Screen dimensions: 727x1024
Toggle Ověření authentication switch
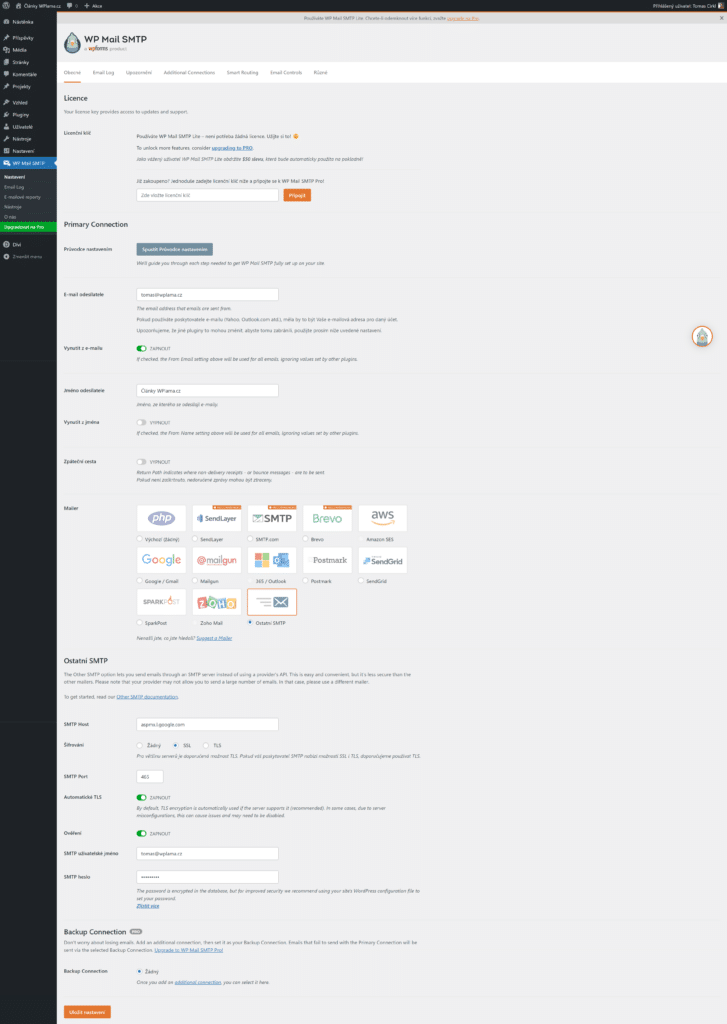coord(141,833)
